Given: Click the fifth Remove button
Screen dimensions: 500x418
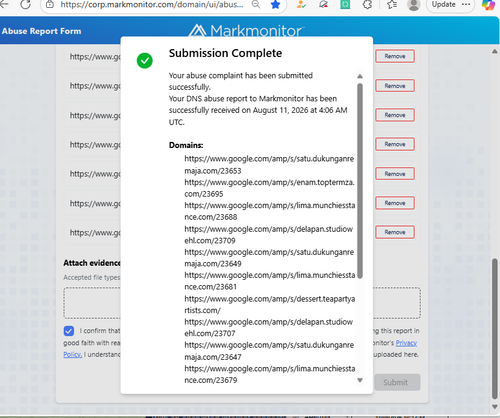Looking at the screenshot, I should [x=395, y=174].
